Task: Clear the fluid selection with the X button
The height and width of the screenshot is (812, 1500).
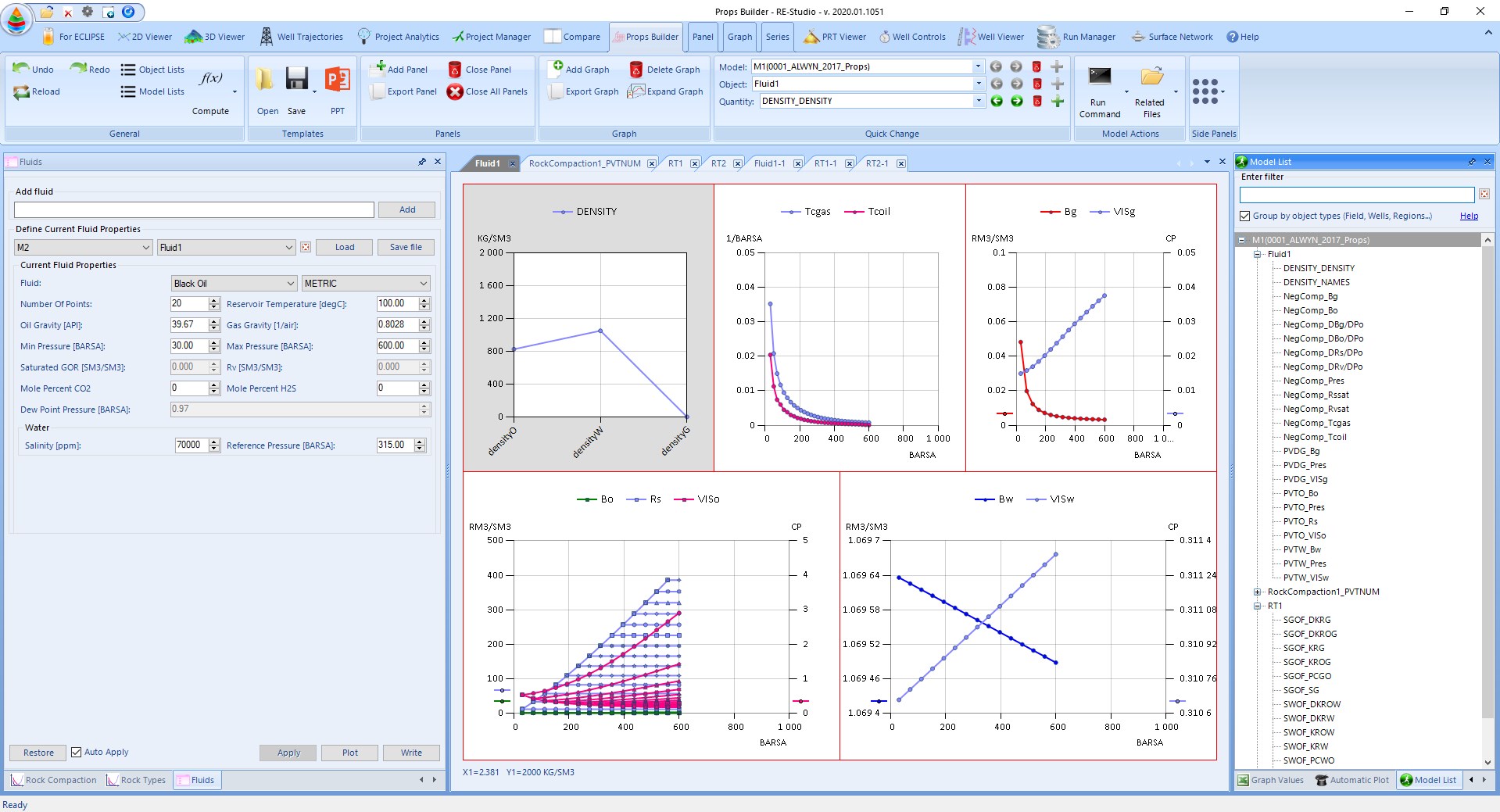Action: pyautogui.click(x=306, y=247)
